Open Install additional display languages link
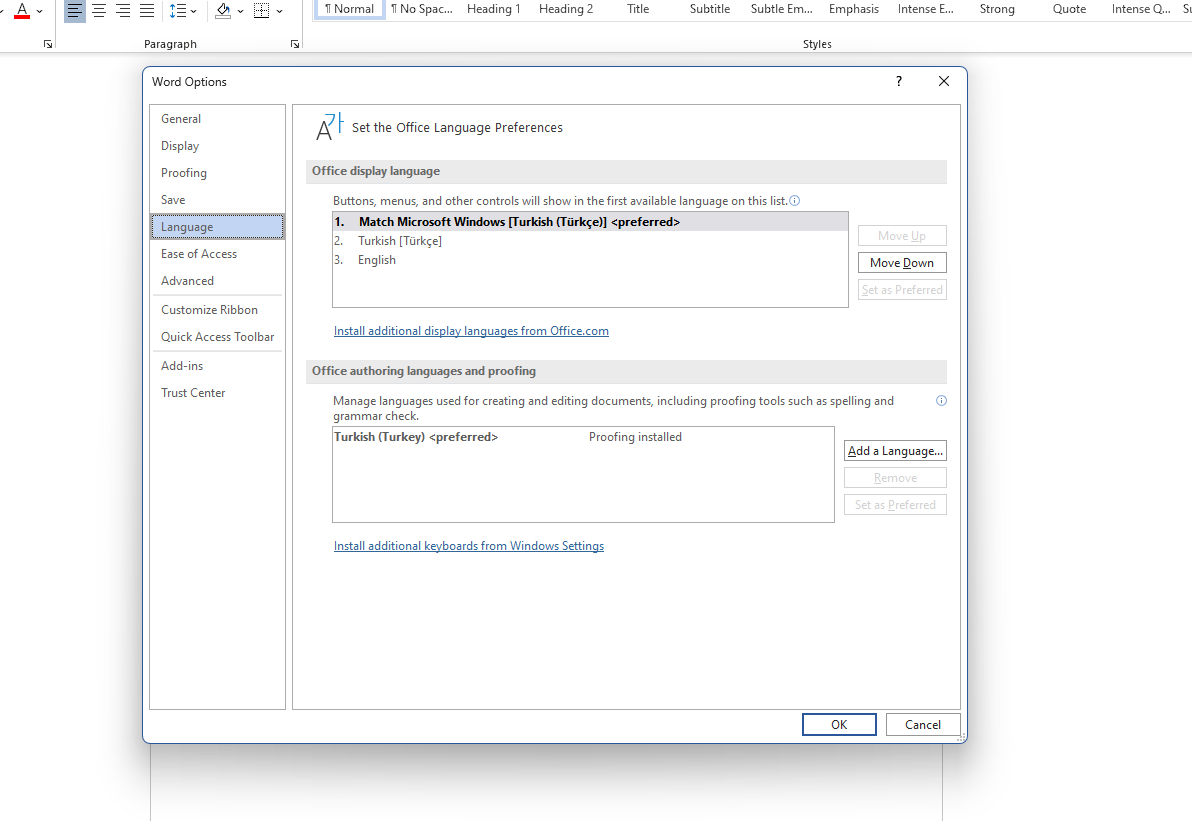The image size is (1192, 821). (471, 331)
